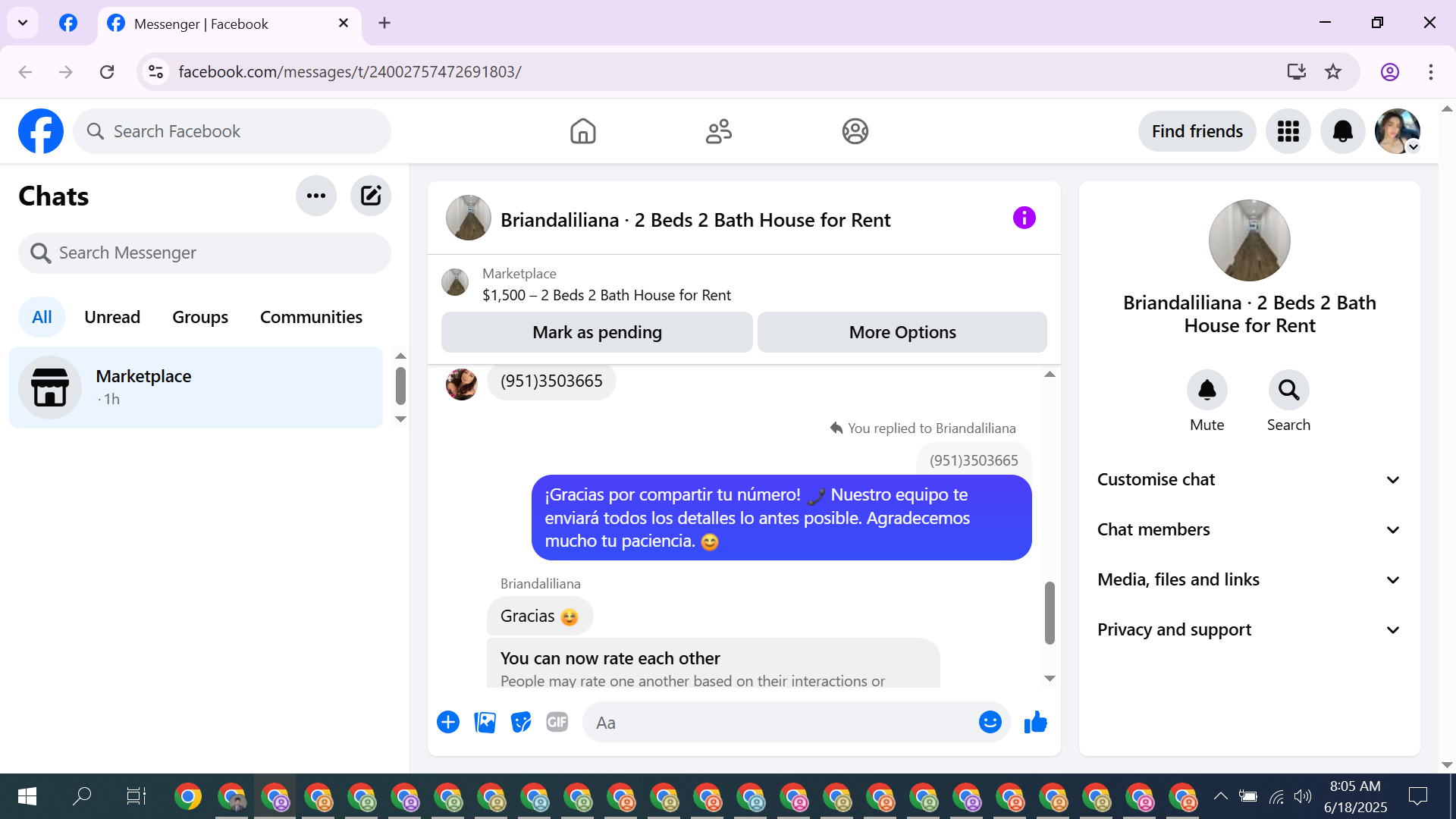Open the Facebook menu grid icon

coord(1288,131)
